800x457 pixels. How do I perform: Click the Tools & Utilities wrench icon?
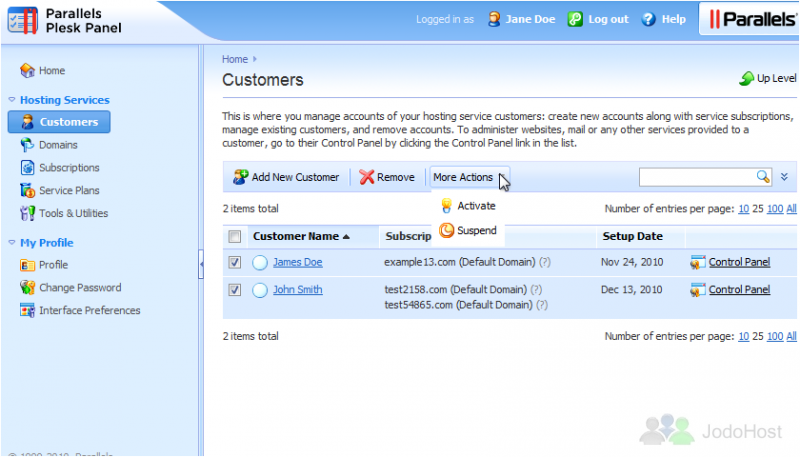27,213
